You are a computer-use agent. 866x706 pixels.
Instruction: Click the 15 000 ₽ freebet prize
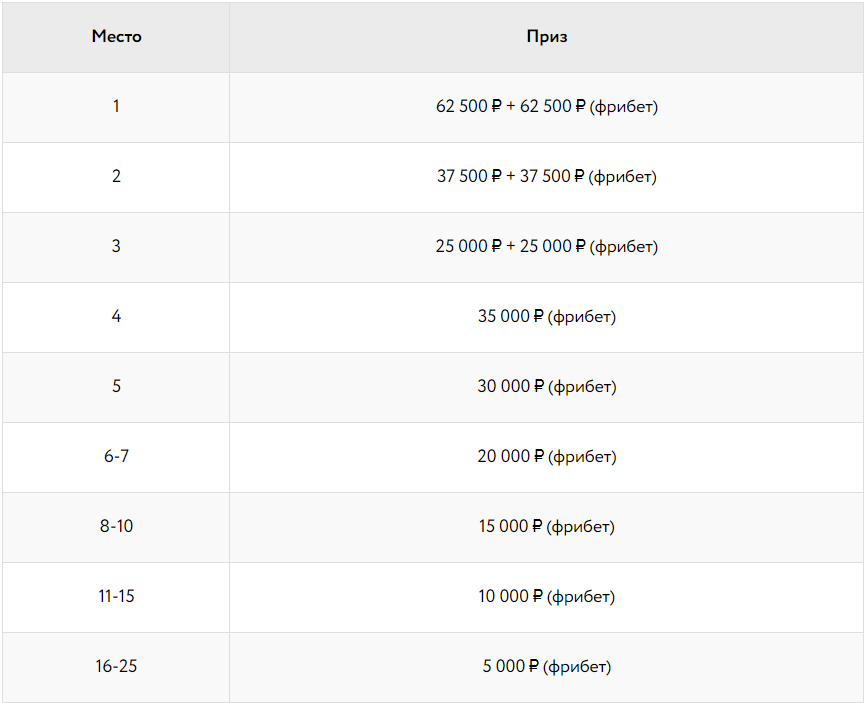(547, 526)
